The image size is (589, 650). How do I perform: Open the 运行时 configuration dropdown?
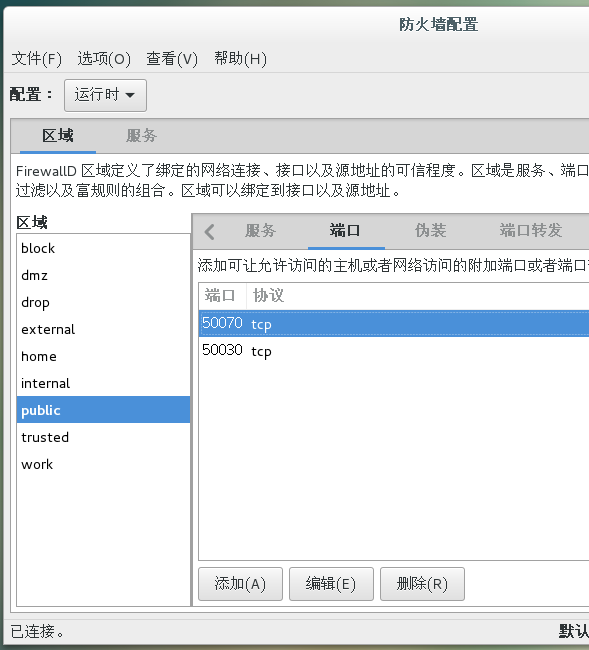click(x=105, y=95)
